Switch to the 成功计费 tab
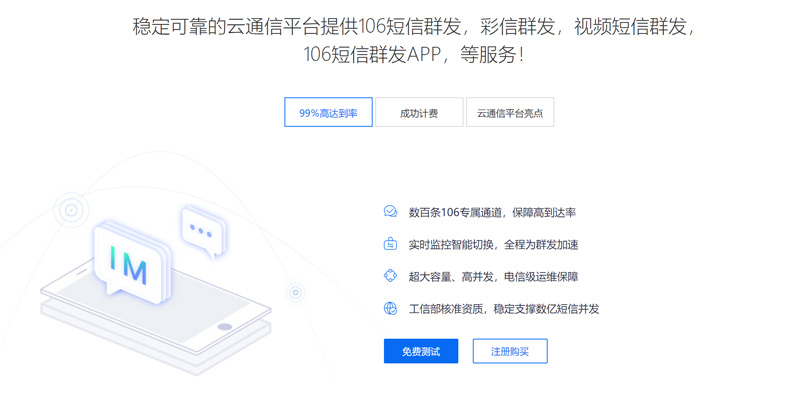This screenshot has width=800, height=420. point(419,112)
